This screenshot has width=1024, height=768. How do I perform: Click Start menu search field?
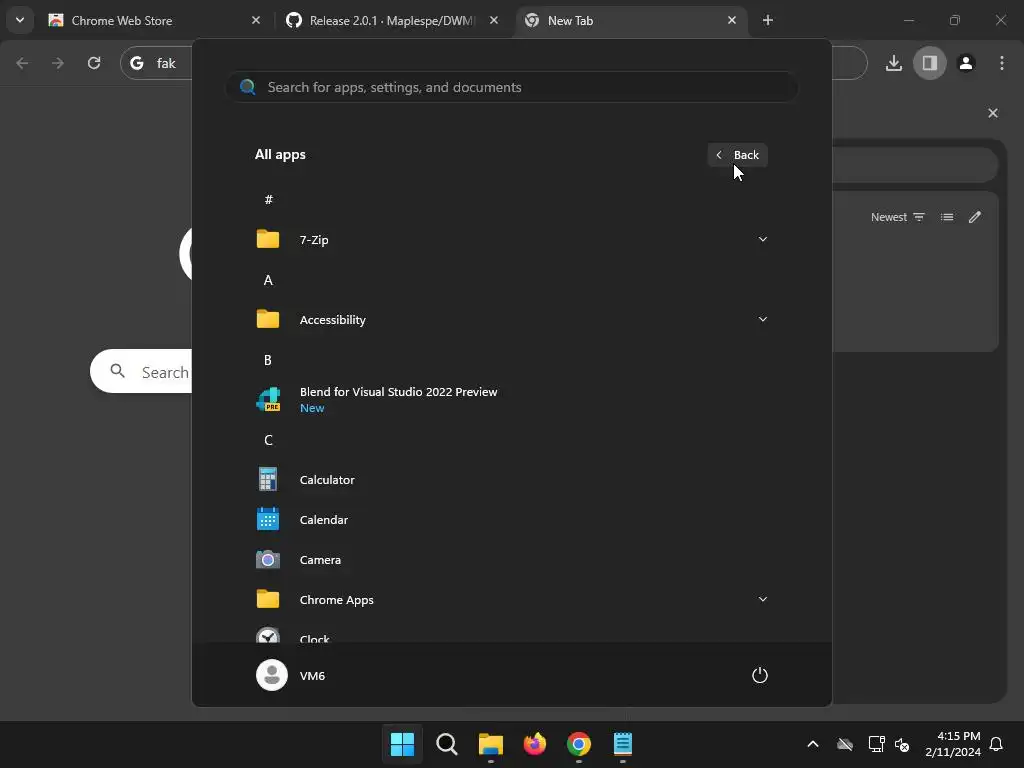click(512, 87)
